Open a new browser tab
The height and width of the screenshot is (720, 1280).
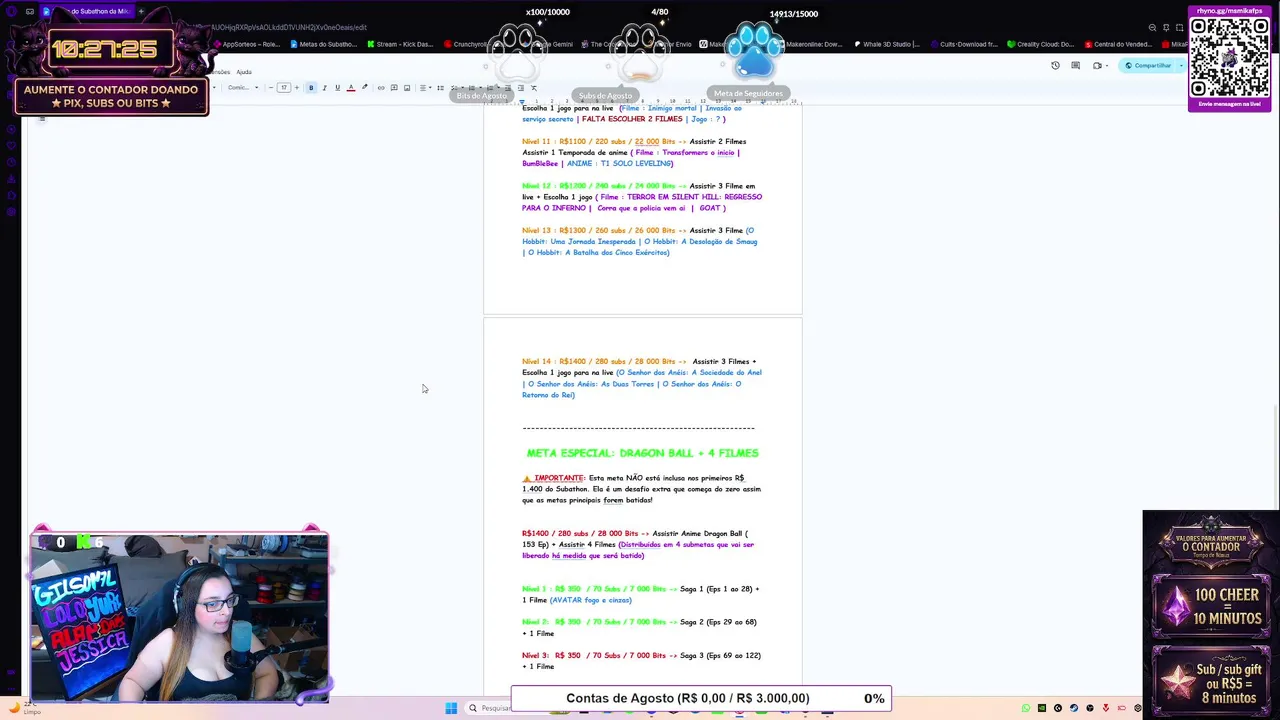pos(141,11)
